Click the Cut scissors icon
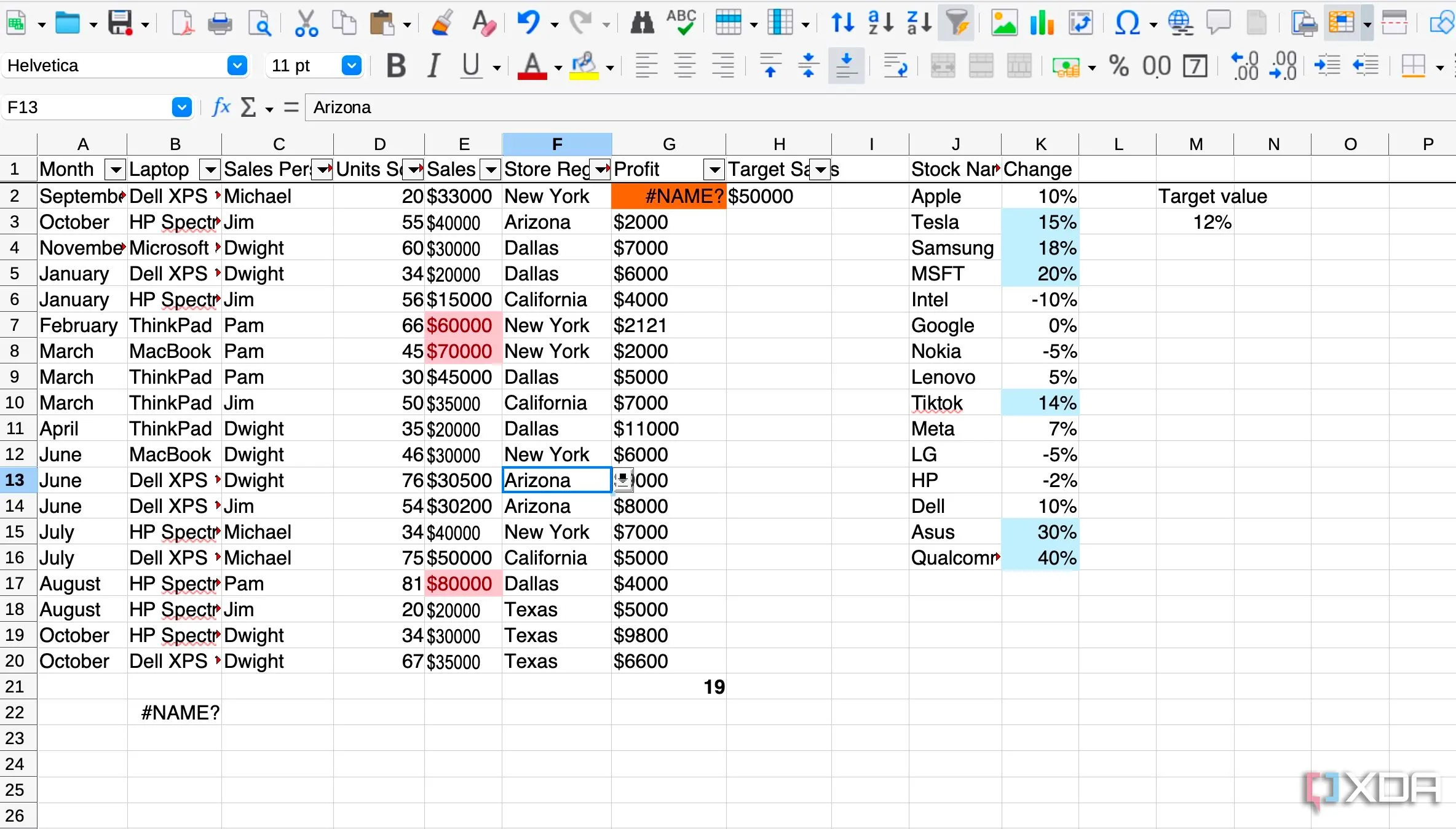 [306, 23]
